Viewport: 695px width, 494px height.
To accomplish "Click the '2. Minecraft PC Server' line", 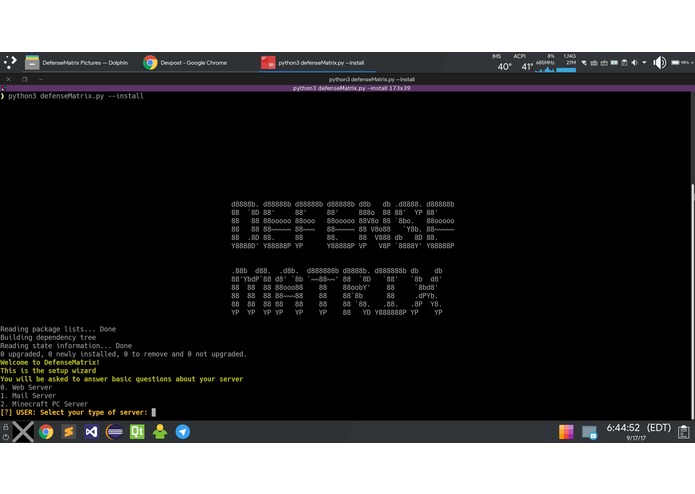I will coord(44,404).
